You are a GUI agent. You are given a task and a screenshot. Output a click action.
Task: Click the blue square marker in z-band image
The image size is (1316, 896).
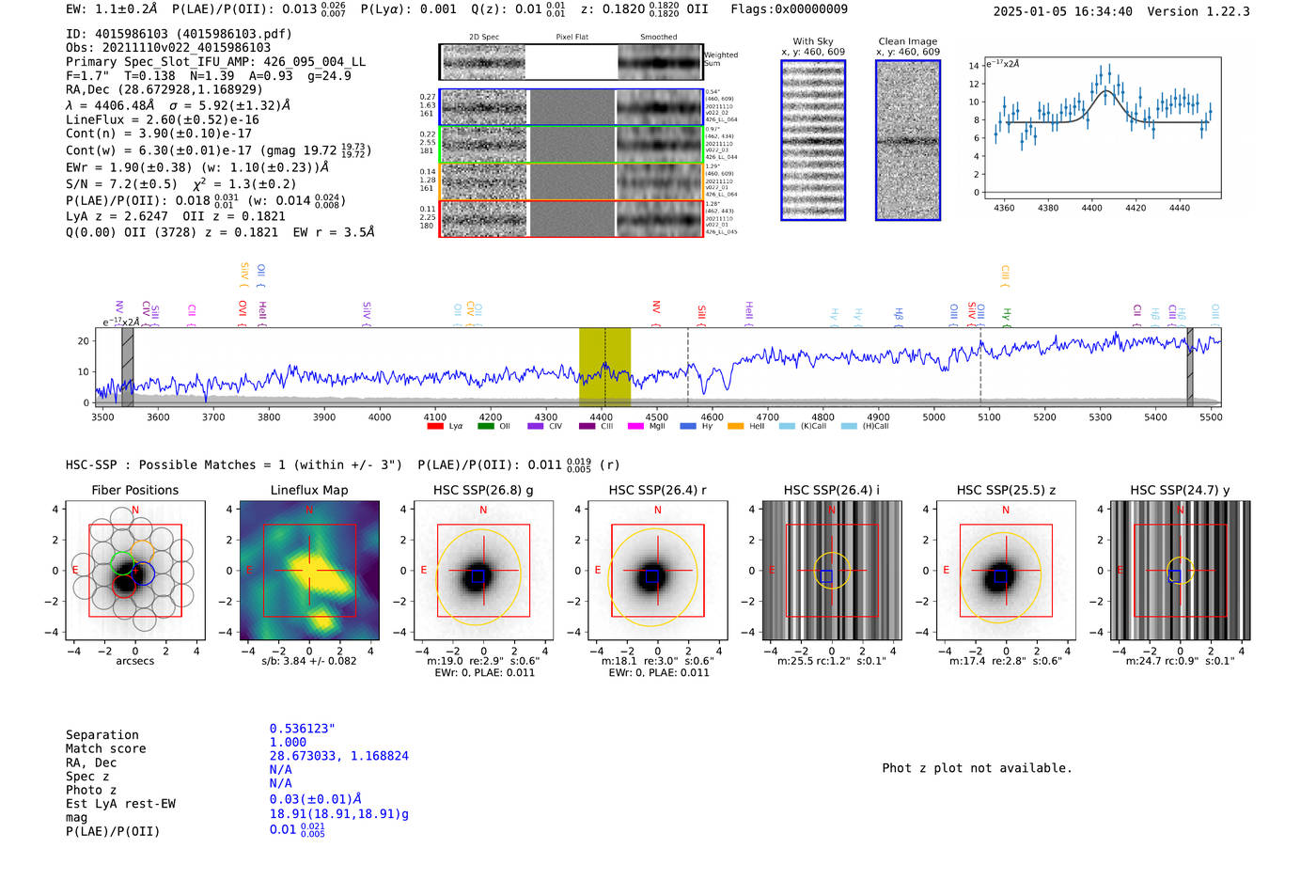(1000, 575)
